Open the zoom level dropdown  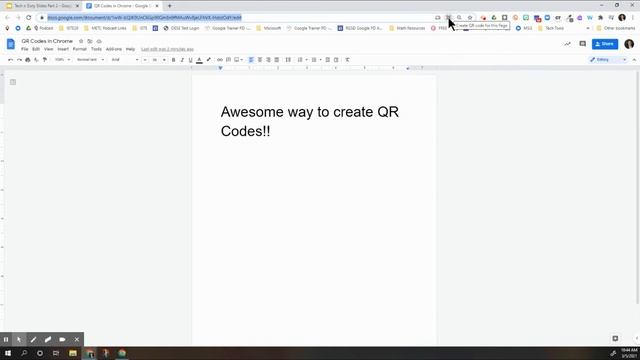point(62,60)
